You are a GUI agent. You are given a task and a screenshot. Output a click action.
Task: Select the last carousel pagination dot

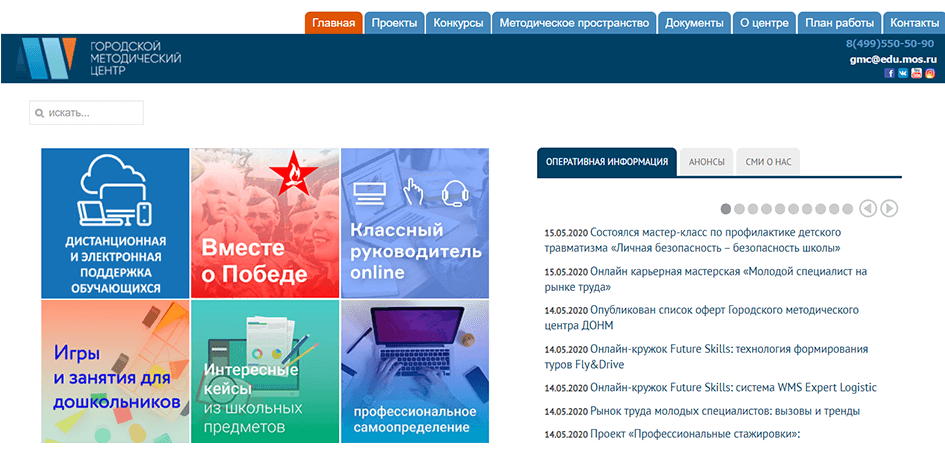click(x=847, y=209)
